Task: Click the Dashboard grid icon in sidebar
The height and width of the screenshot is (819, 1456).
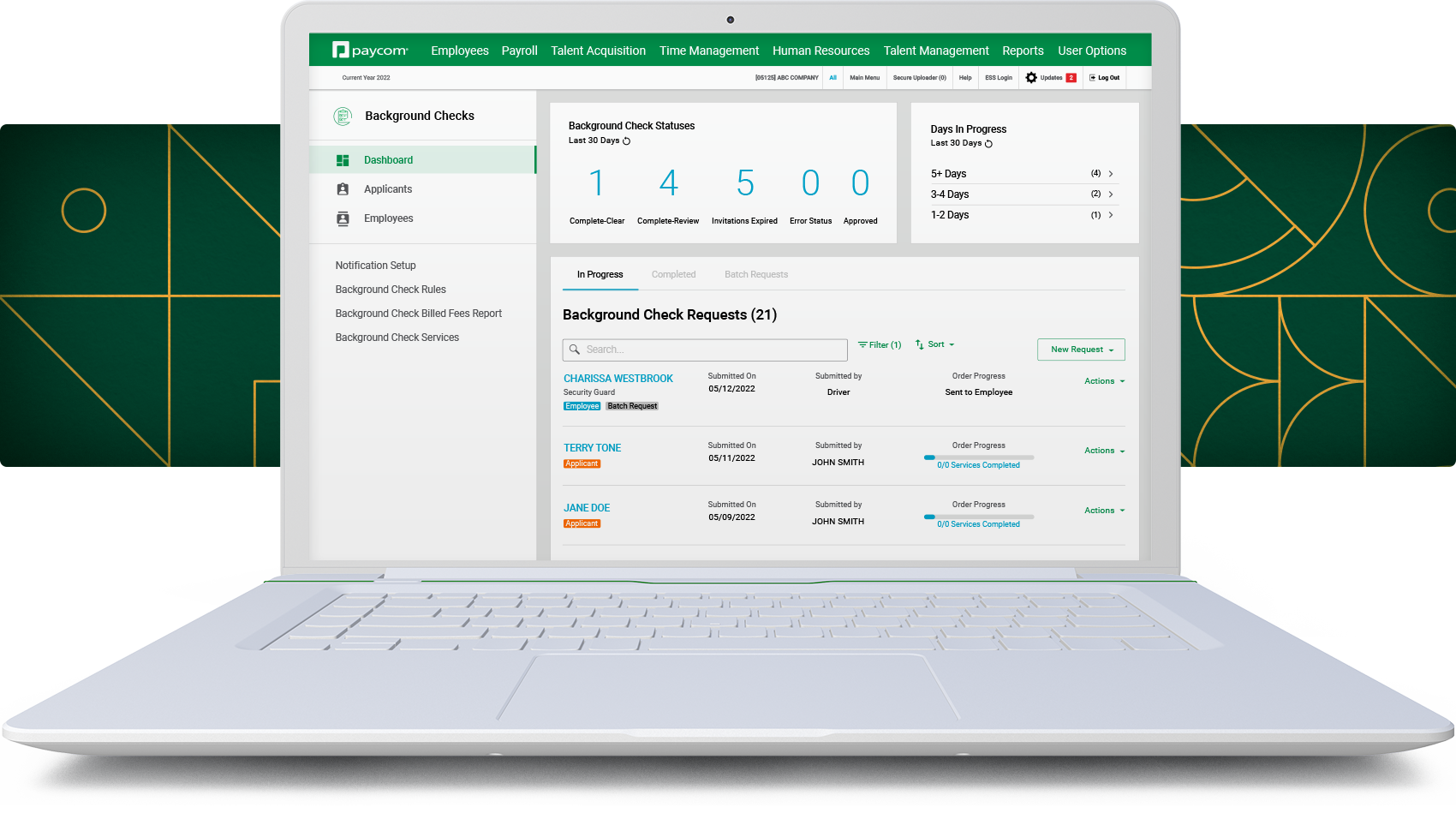Action: point(343,160)
